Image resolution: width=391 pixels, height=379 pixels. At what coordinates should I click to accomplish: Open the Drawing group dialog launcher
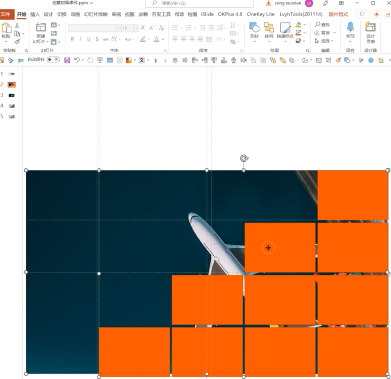[x=307, y=51]
